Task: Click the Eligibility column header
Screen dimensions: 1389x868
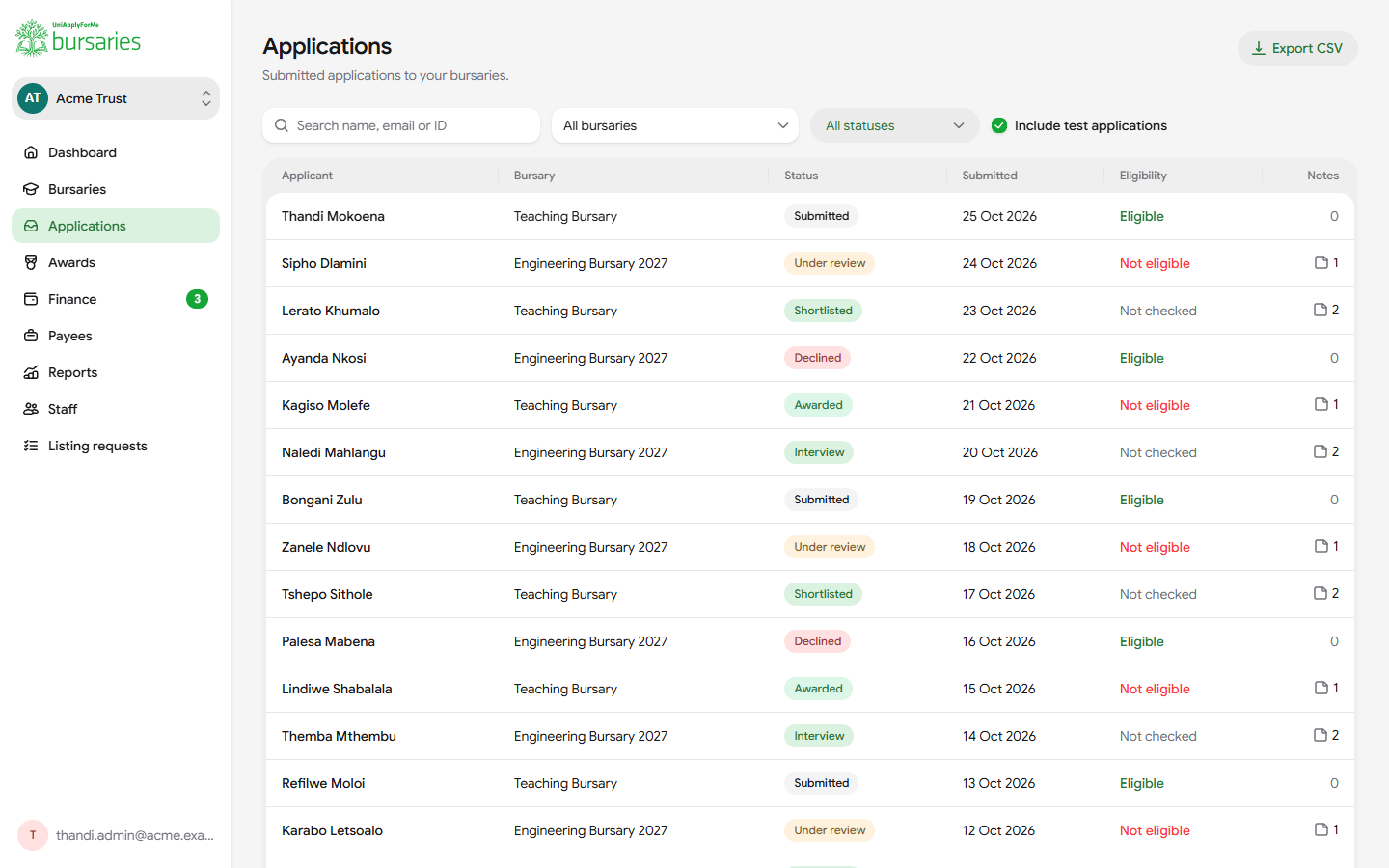Action: pyautogui.click(x=1143, y=176)
